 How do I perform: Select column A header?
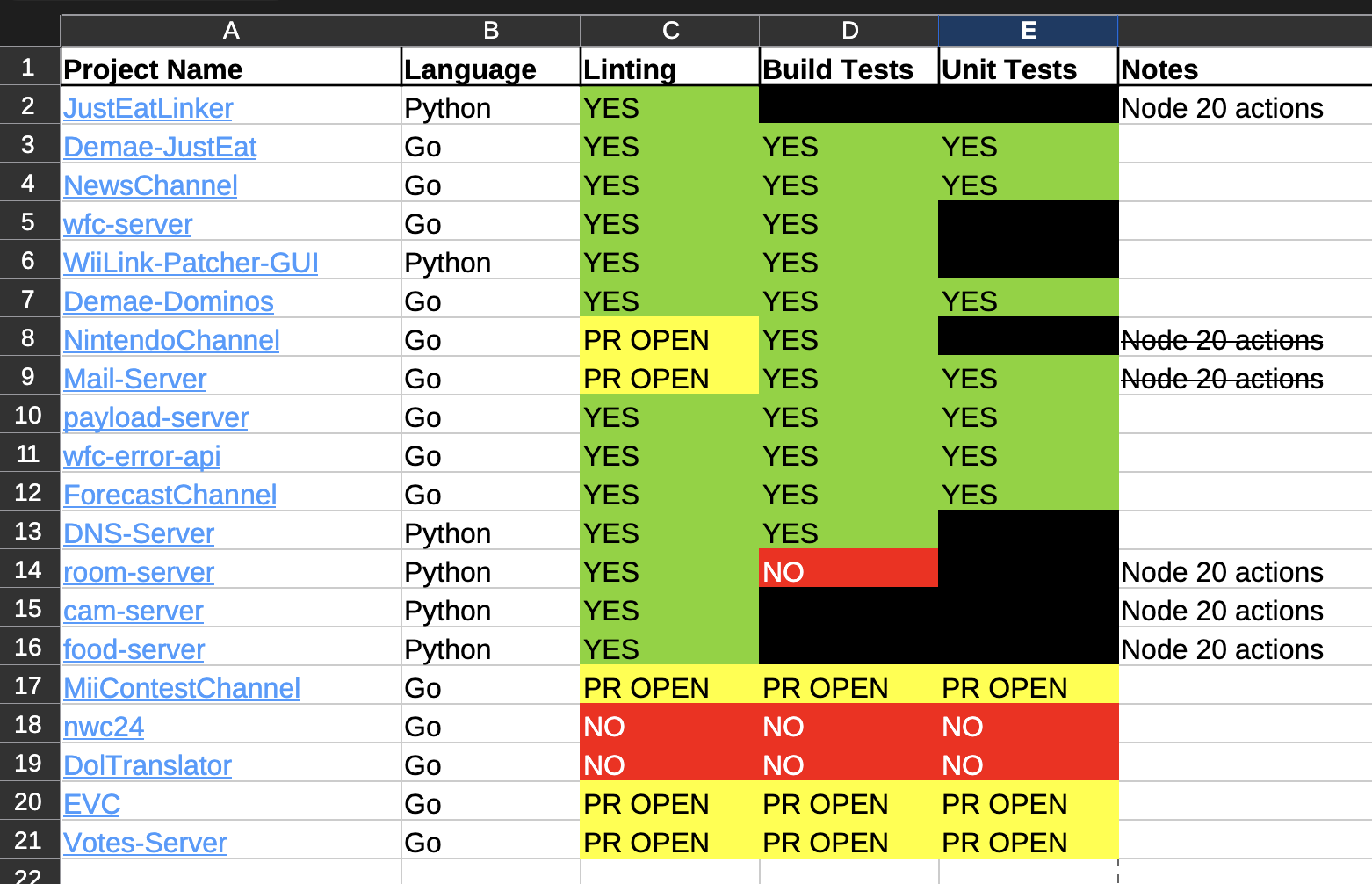point(231,31)
